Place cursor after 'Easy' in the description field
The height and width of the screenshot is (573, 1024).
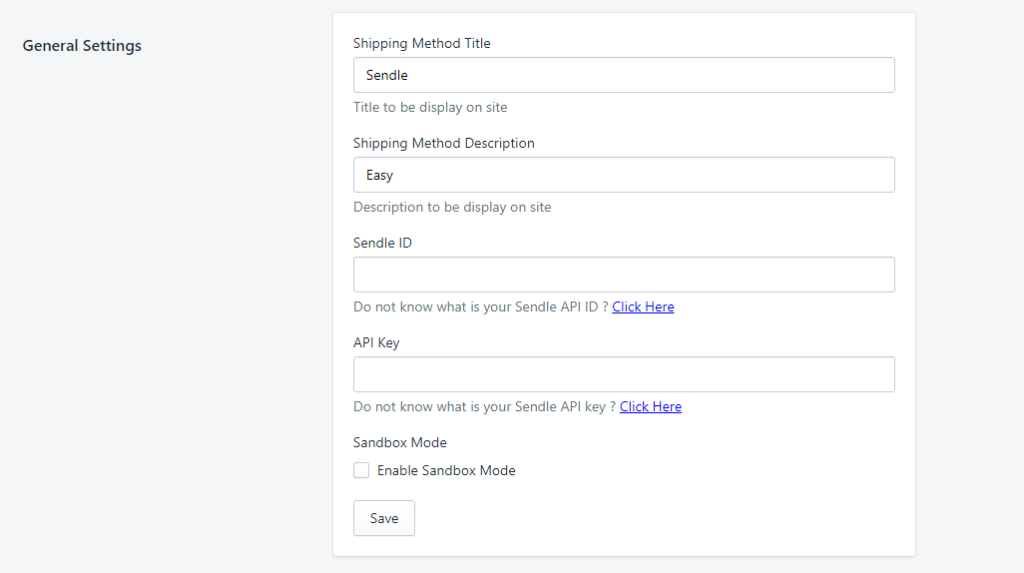(396, 175)
